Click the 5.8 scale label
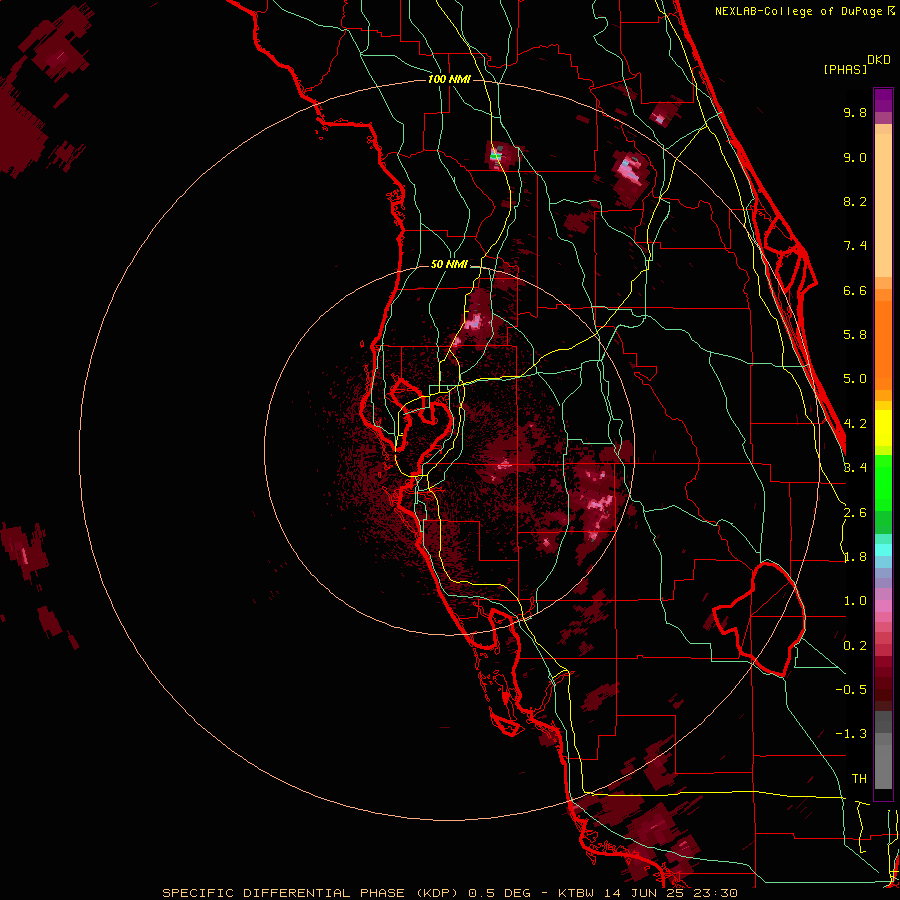This screenshot has height=900, width=900. [x=855, y=335]
